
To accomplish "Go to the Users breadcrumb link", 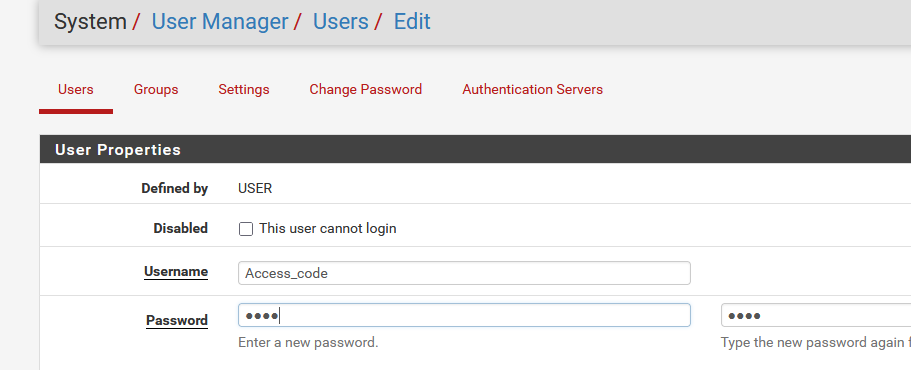I will tap(340, 22).
